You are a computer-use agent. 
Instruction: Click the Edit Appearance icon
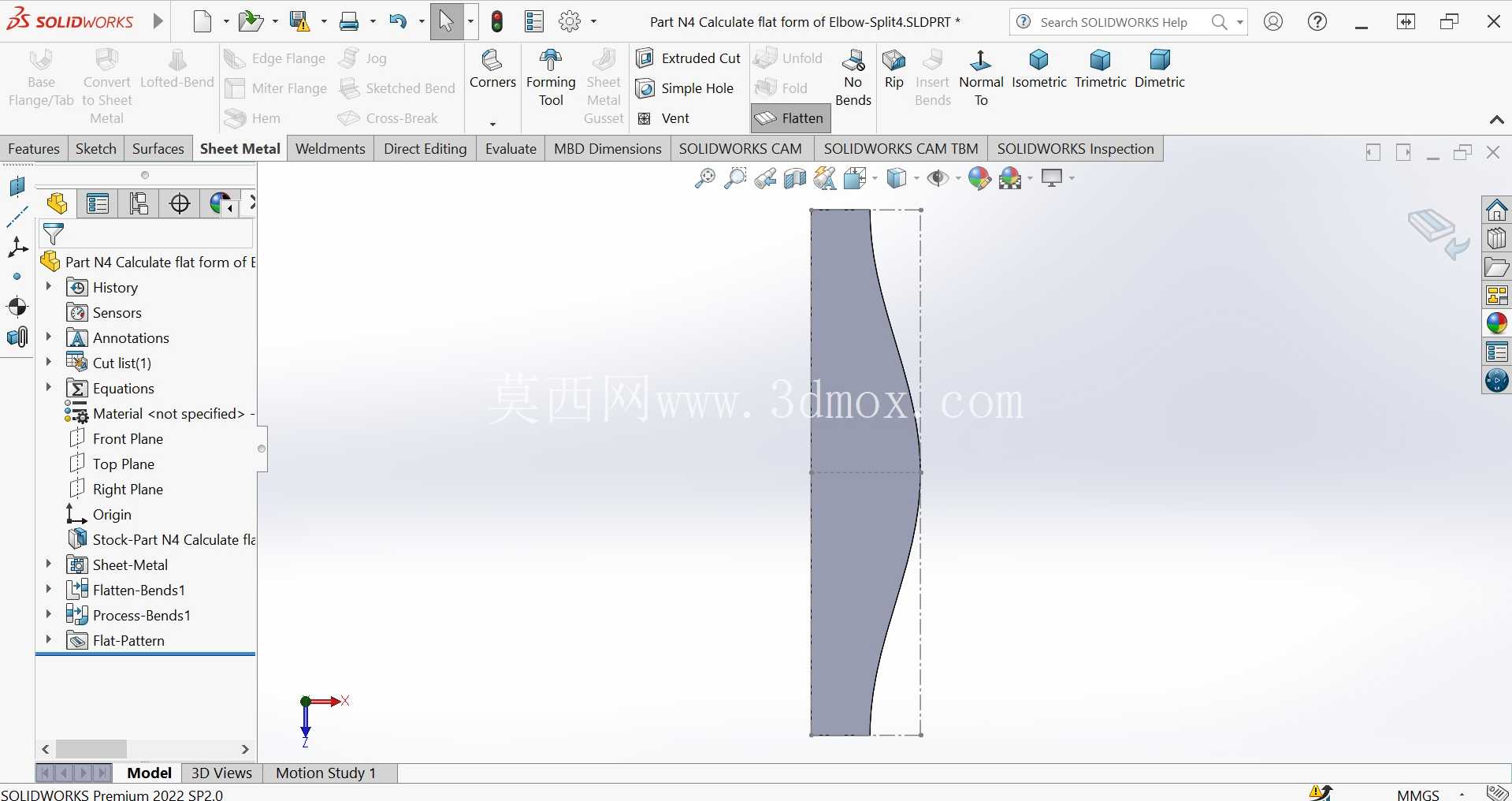pos(979,179)
